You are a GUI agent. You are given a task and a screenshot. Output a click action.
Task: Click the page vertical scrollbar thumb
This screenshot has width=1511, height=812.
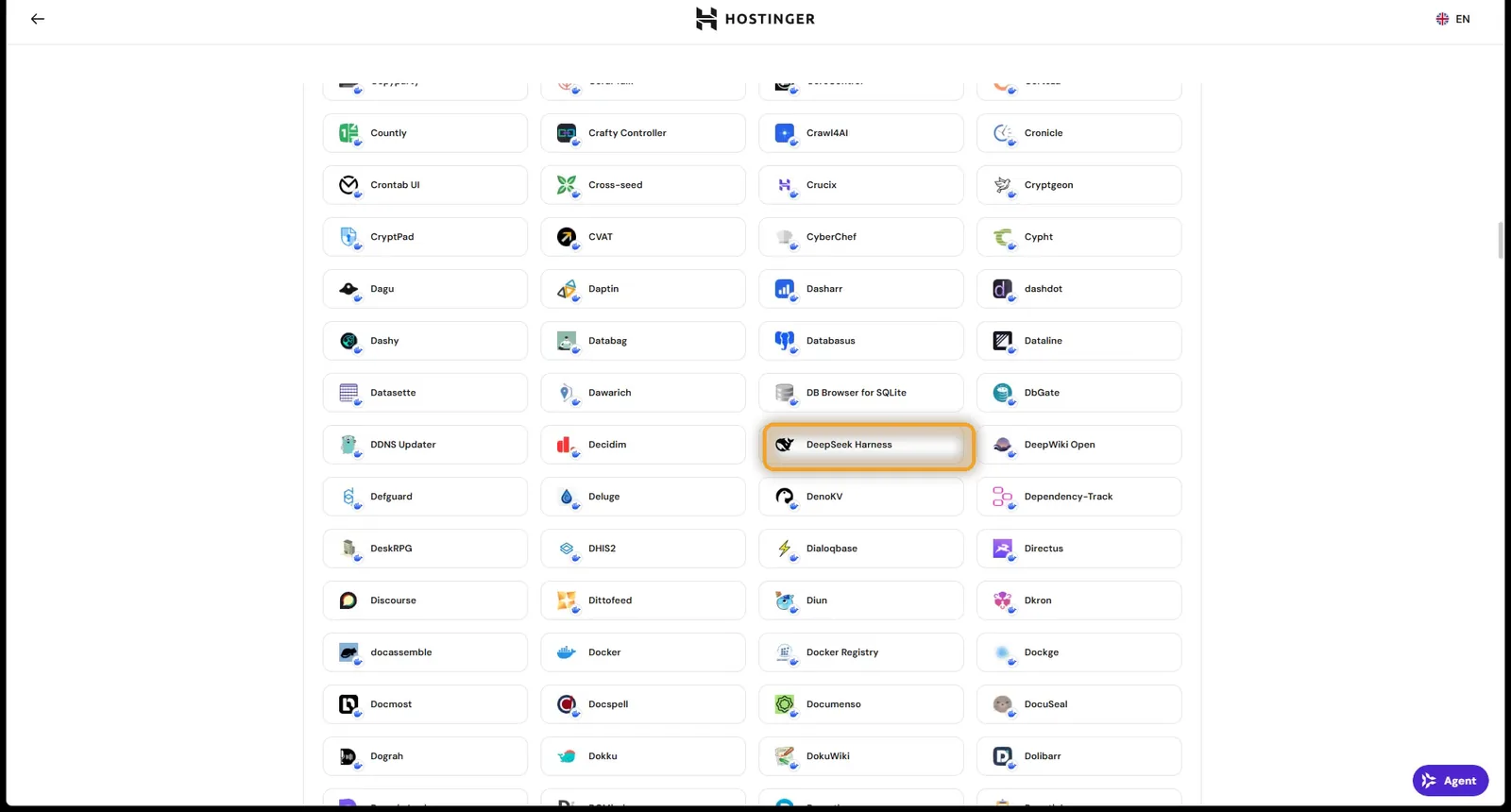tap(1501, 240)
